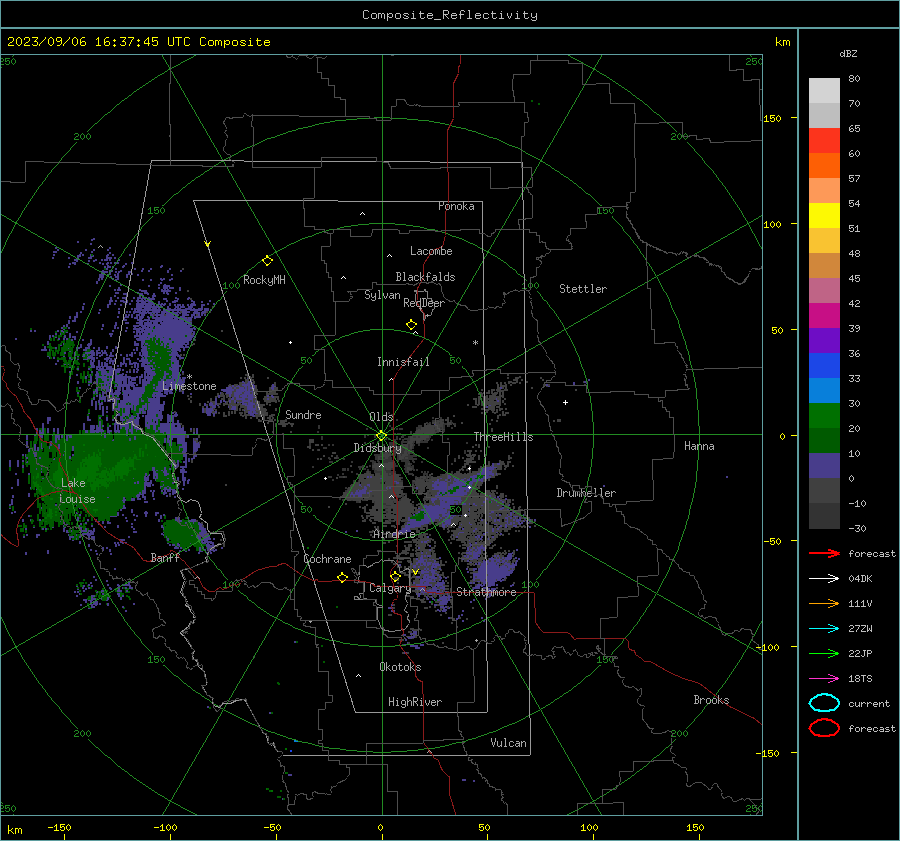Select the 65 dBZ red color swatch

click(824, 141)
